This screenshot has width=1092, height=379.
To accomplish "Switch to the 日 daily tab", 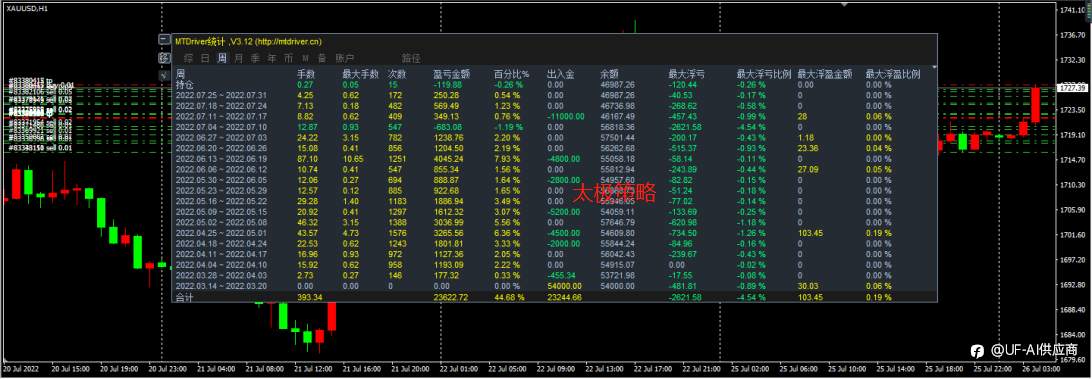I will [205, 58].
